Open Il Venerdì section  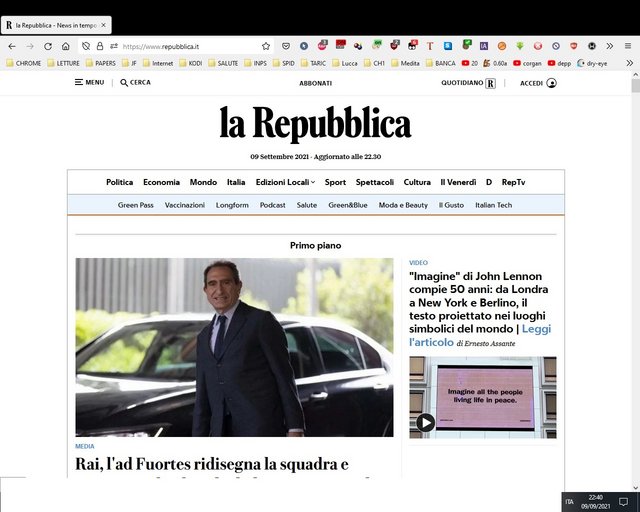(x=458, y=182)
